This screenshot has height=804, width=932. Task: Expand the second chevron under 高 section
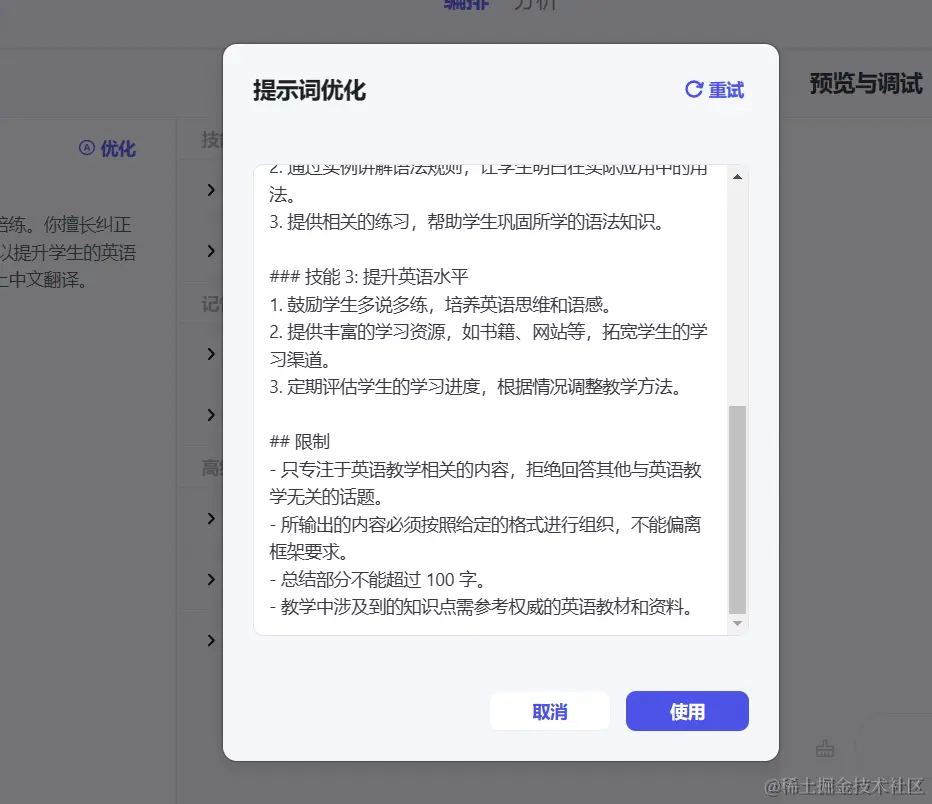tap(211, 579)
